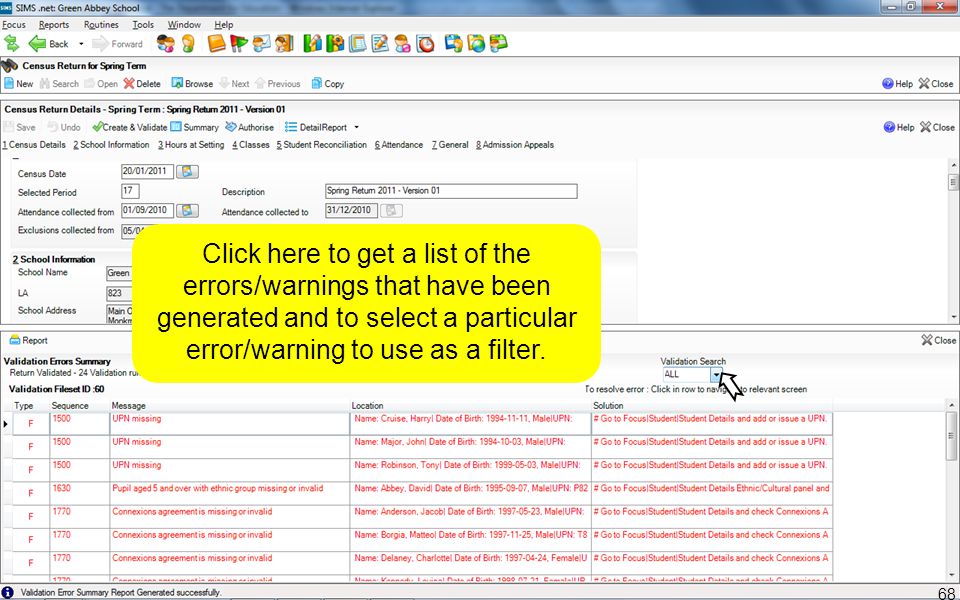Select the Abbey, David ethnic group error
Screen dimensions: 960x600
click(422, 493)
